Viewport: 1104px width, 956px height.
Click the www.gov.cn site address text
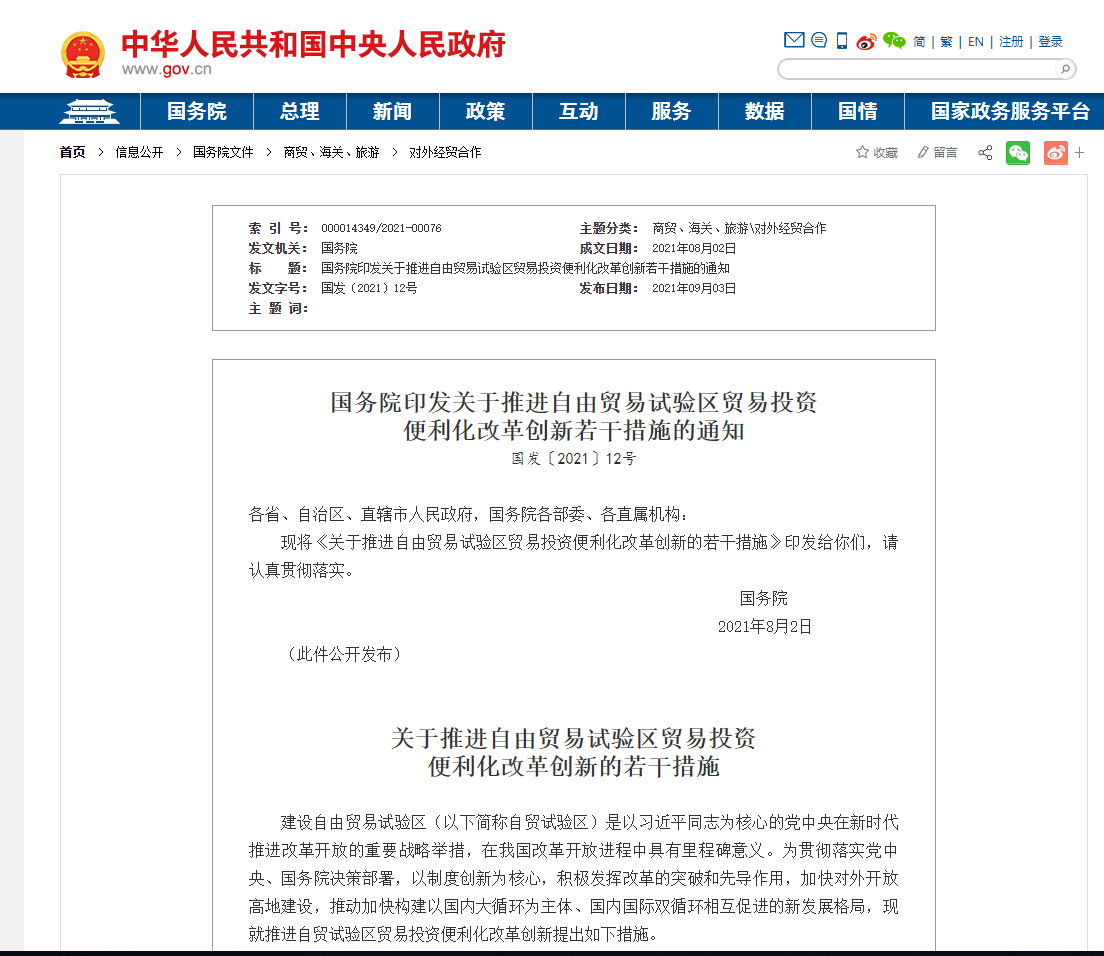tap(167, 69)
